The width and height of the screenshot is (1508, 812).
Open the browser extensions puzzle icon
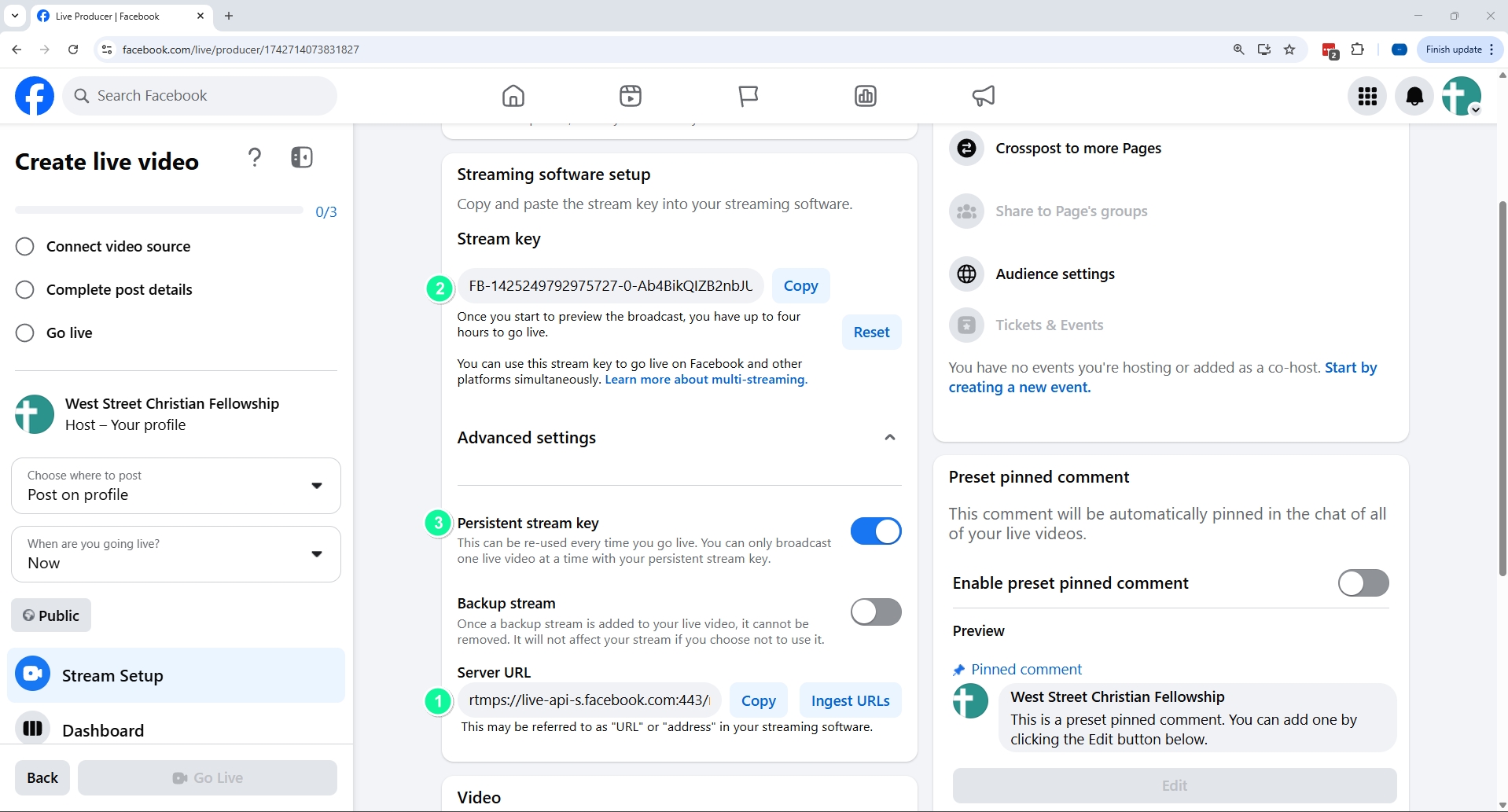pos(1357,50)
